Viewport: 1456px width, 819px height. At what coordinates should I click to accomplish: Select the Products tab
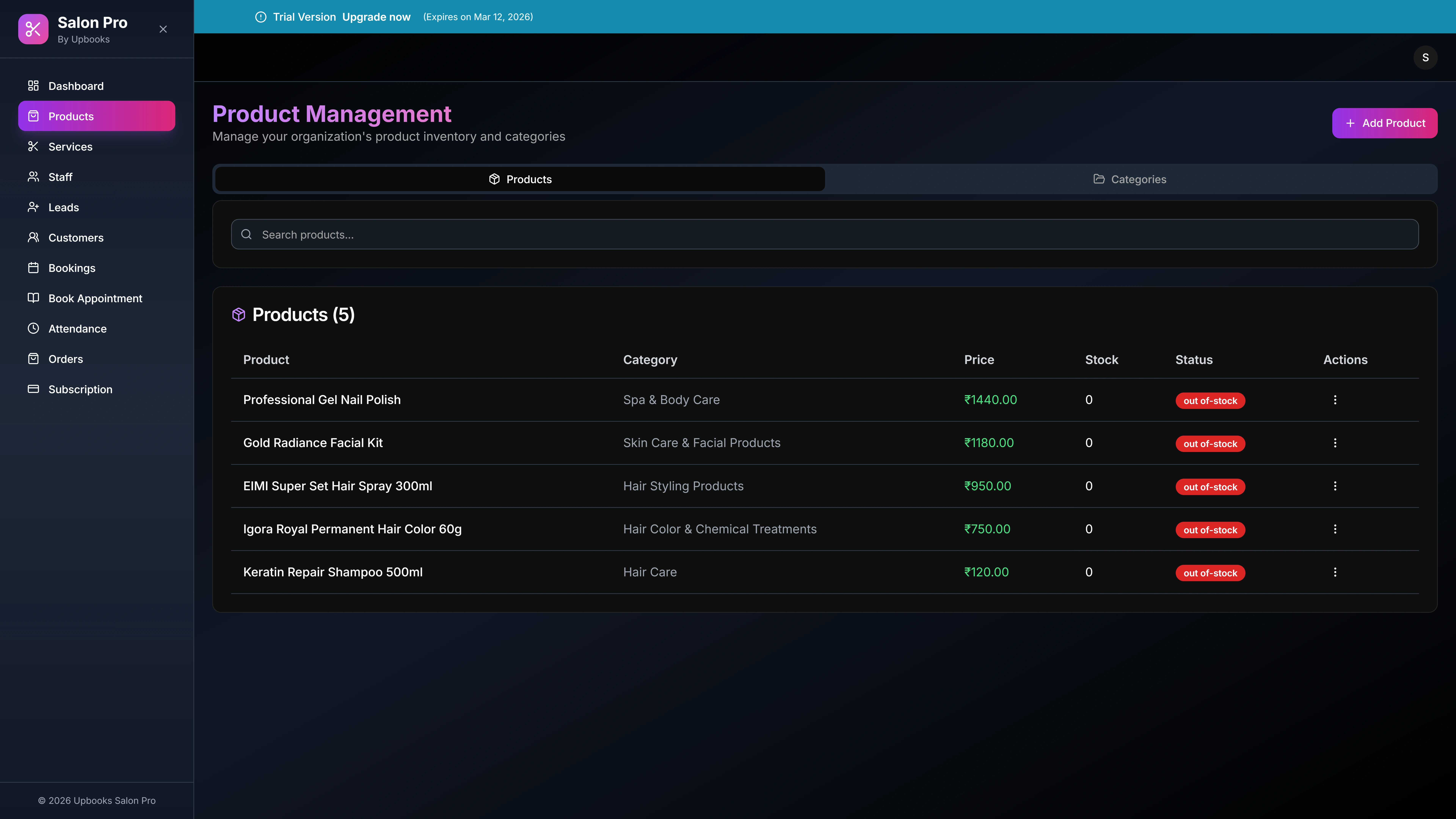(x=520, y=179)
